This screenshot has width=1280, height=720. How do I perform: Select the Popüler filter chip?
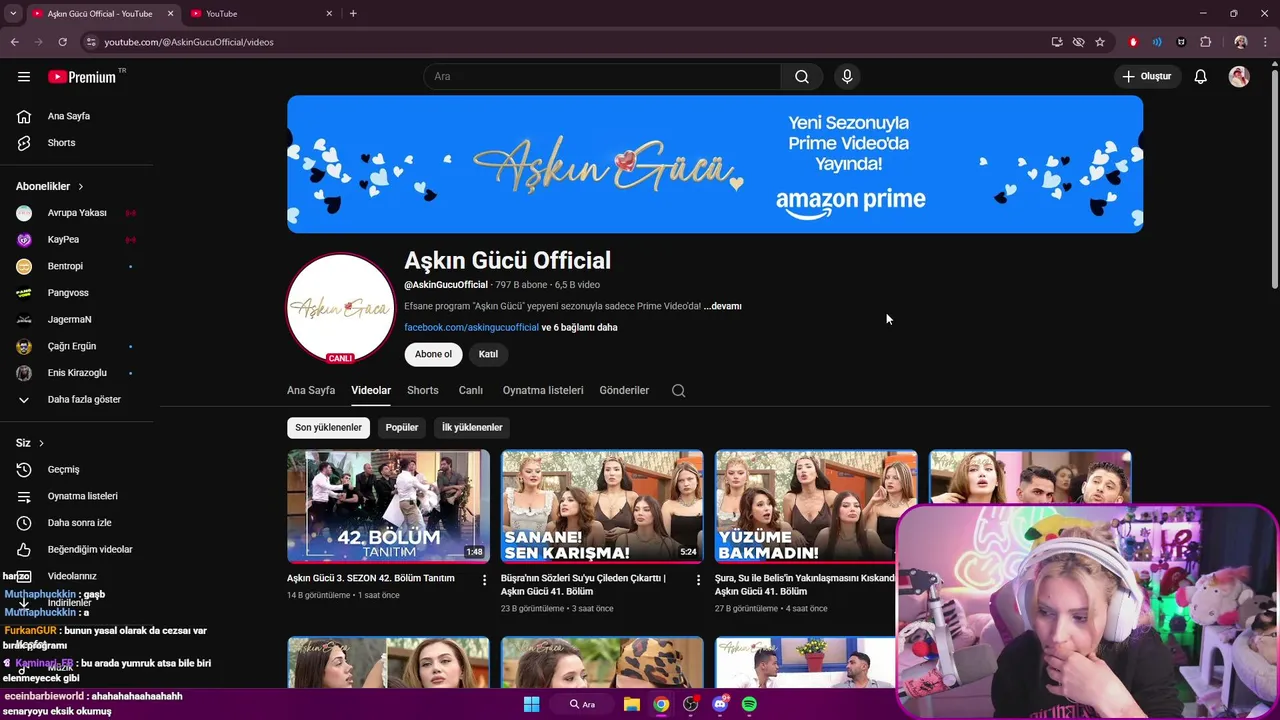click(402, 428)
